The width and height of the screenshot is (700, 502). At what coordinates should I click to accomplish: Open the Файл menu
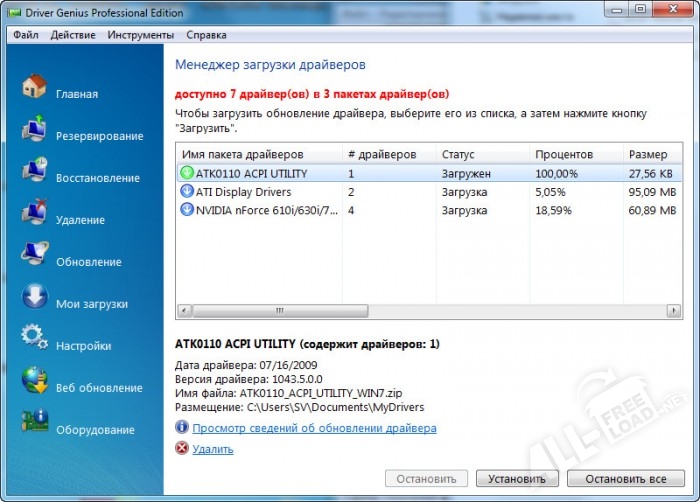pyautogui.click(x=26, y=35)
